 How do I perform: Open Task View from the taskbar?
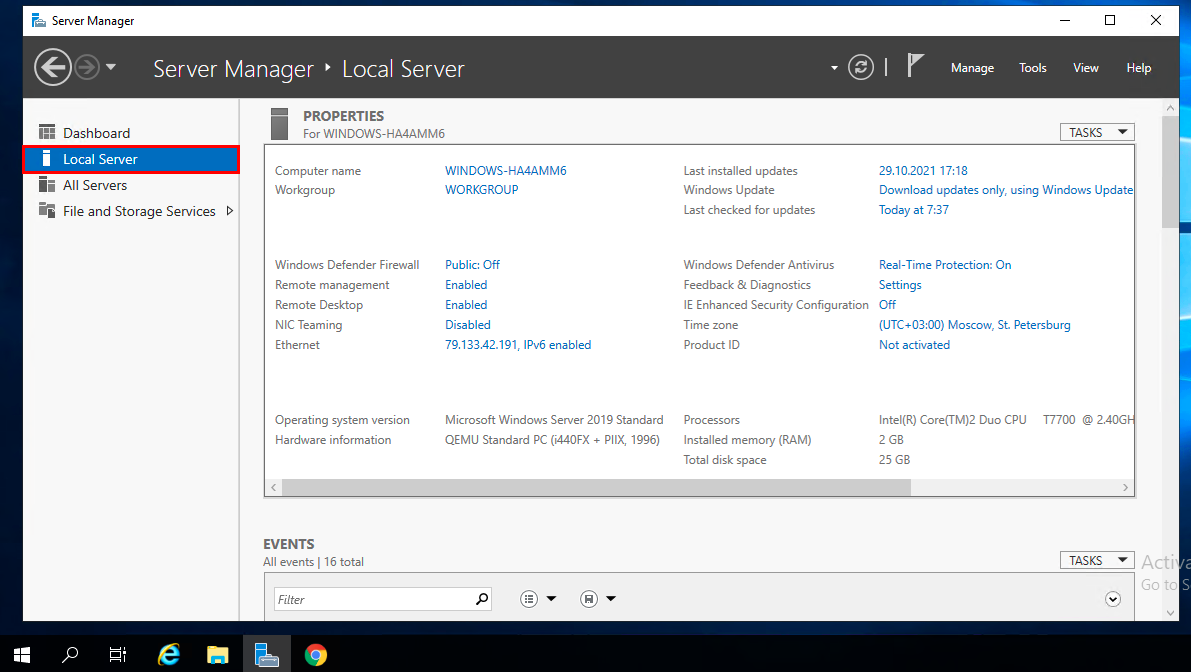tap(118, 655)
